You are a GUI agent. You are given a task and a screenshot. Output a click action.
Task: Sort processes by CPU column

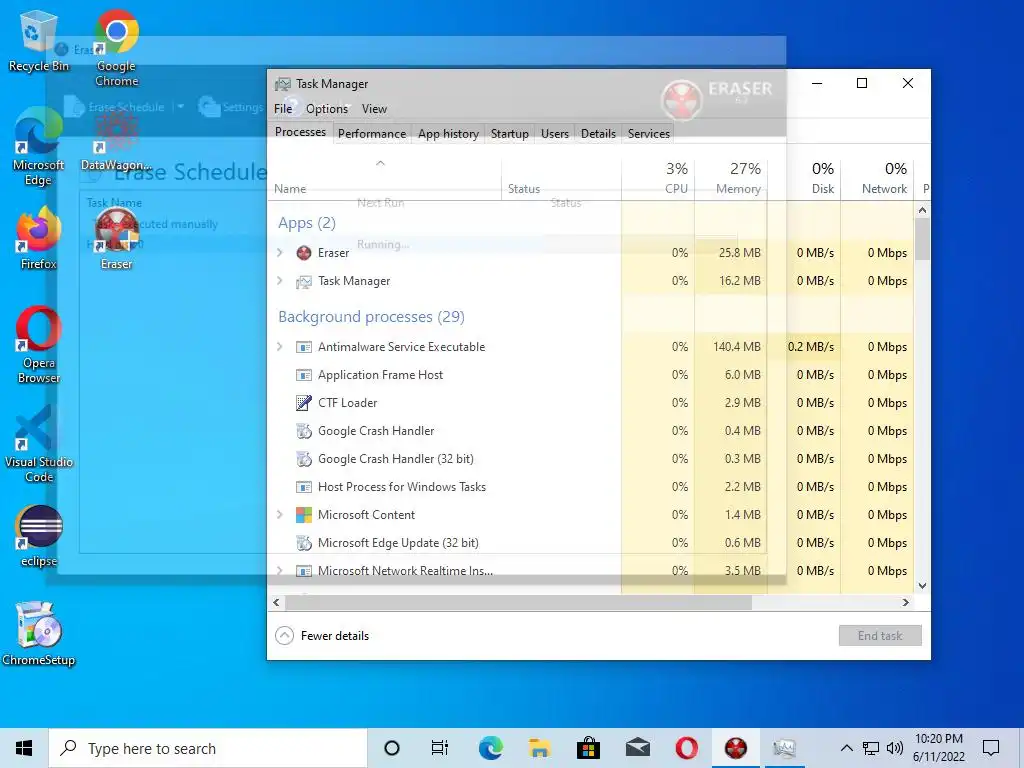pyautogui.click(x=658, y=178)
